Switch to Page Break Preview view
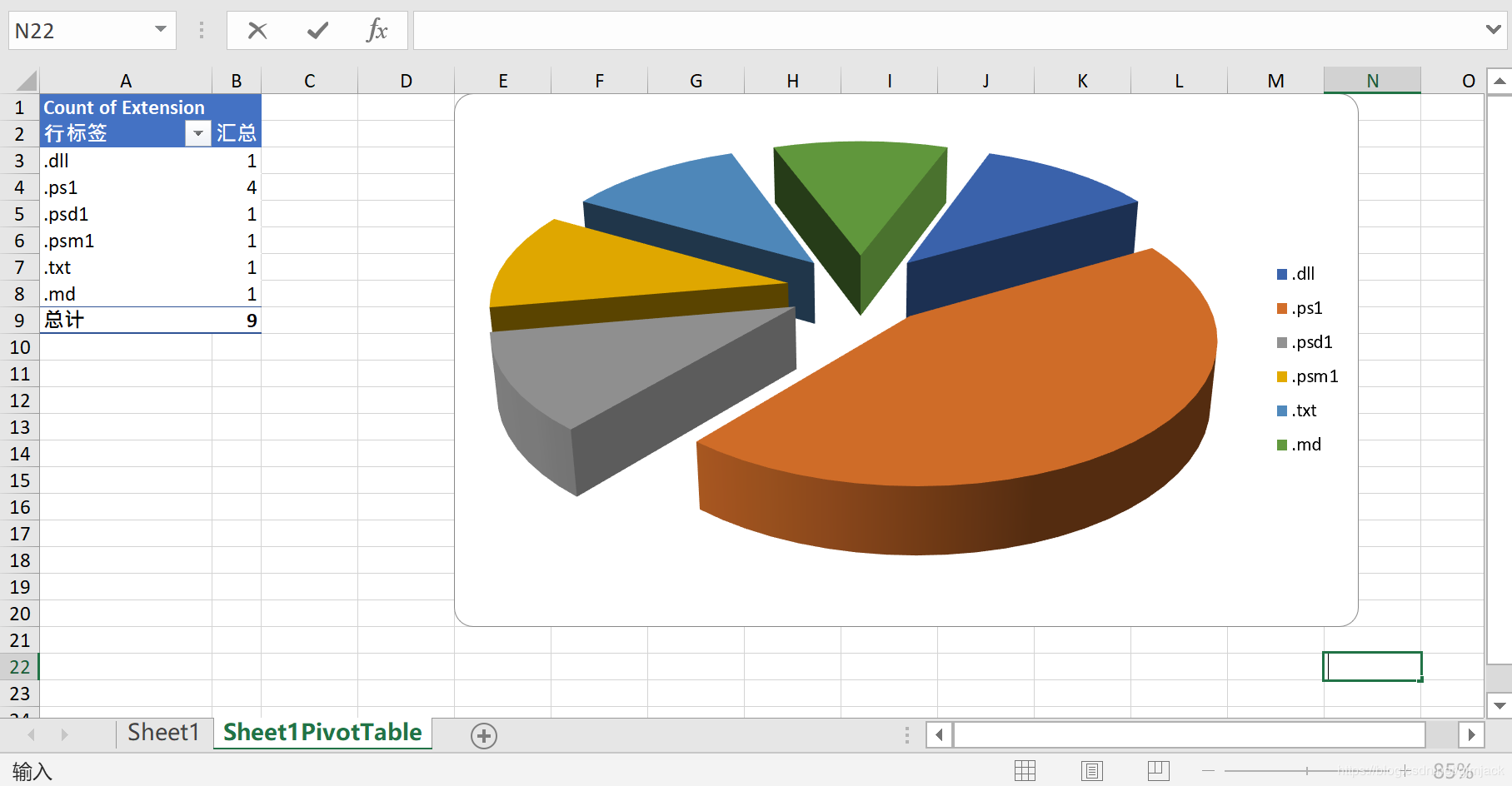The height and width of the screenshot is (786, 1512). coord(1159,771)
